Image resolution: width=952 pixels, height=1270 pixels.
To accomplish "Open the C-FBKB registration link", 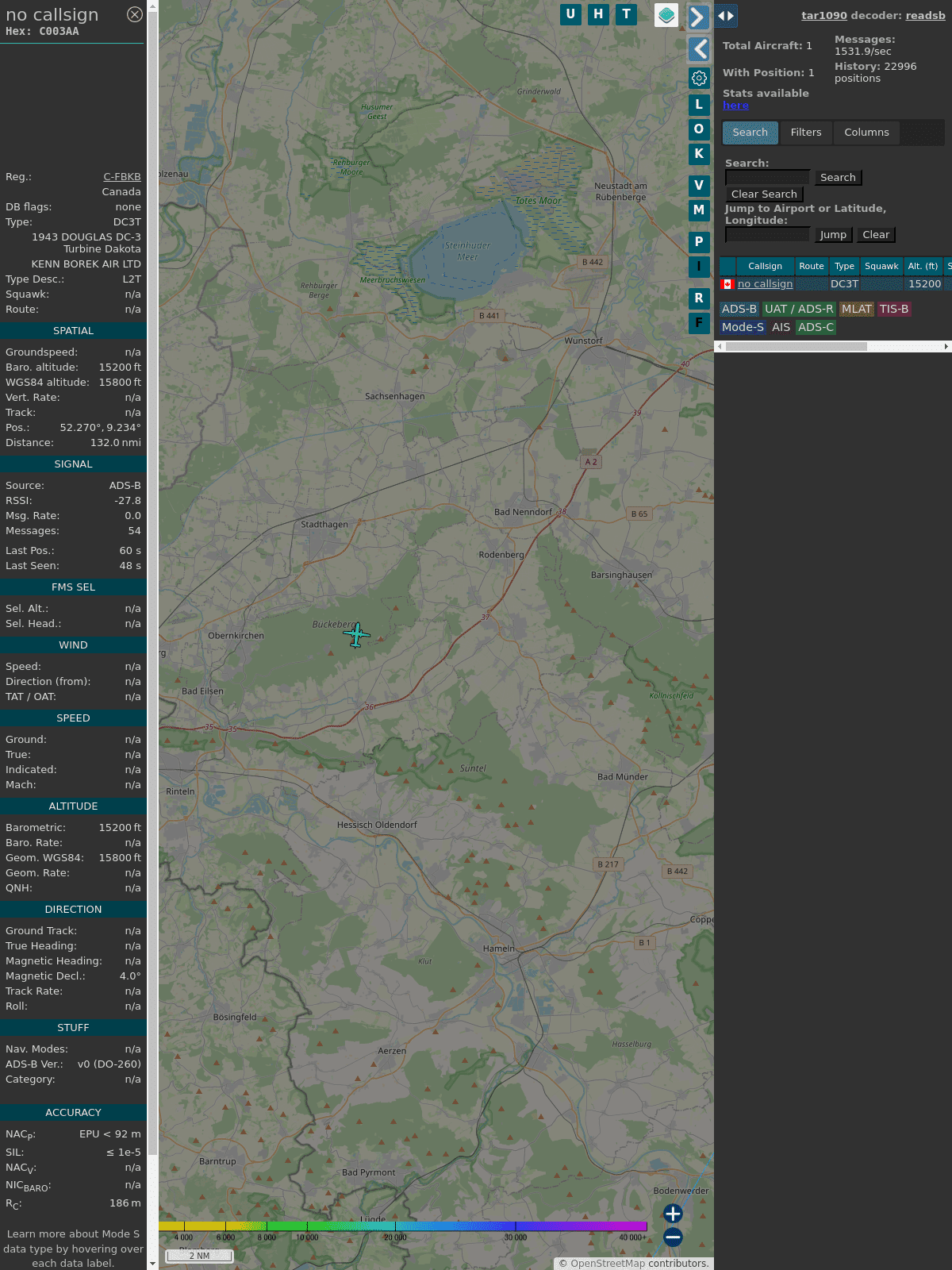I will click(121, 177).
